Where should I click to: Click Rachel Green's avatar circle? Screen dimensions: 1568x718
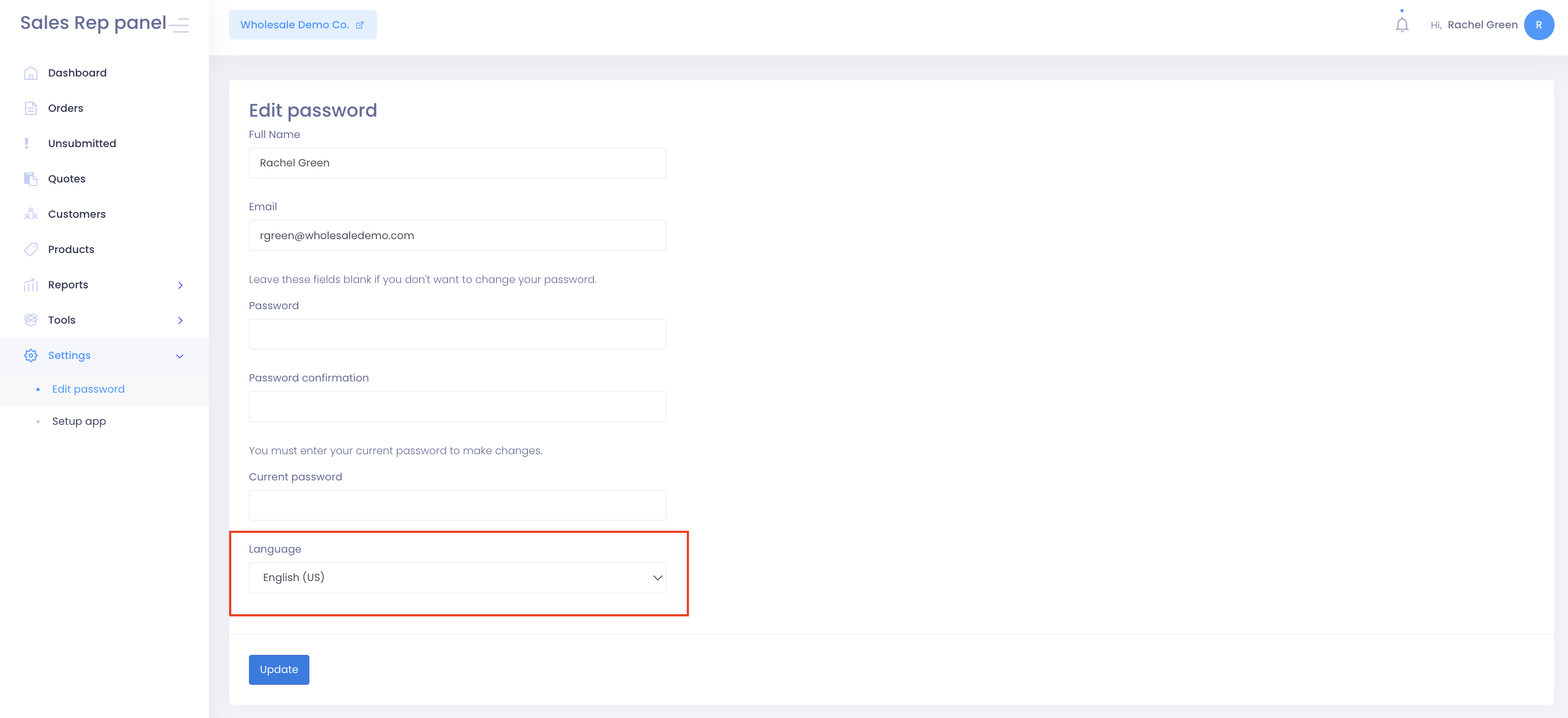coord(1539,25)
